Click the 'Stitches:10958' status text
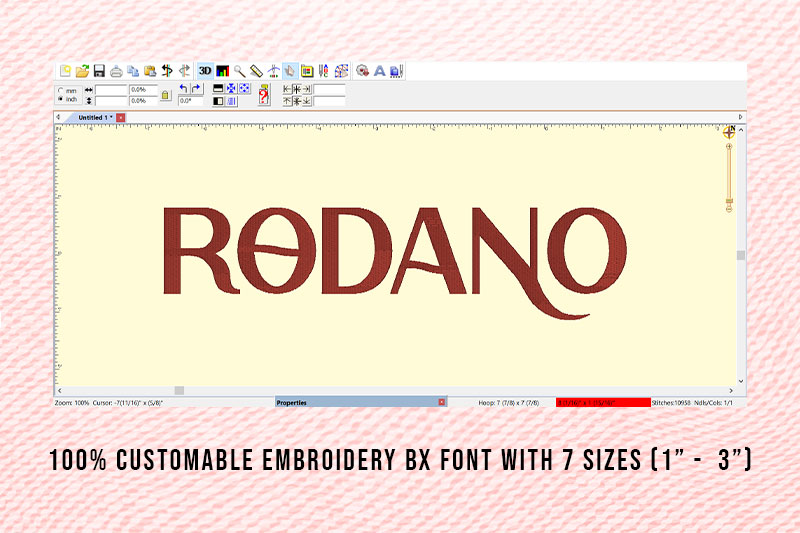The width and height of the screenshot is (800, 533). tap(671, 403)
